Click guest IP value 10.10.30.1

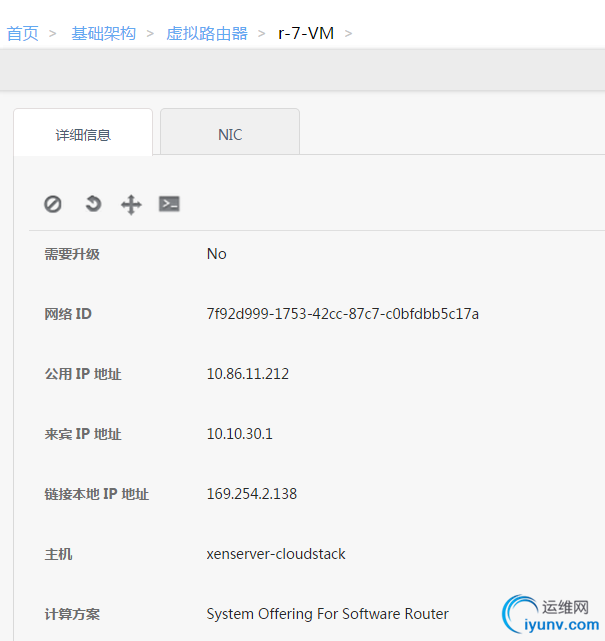click(240, 434)
